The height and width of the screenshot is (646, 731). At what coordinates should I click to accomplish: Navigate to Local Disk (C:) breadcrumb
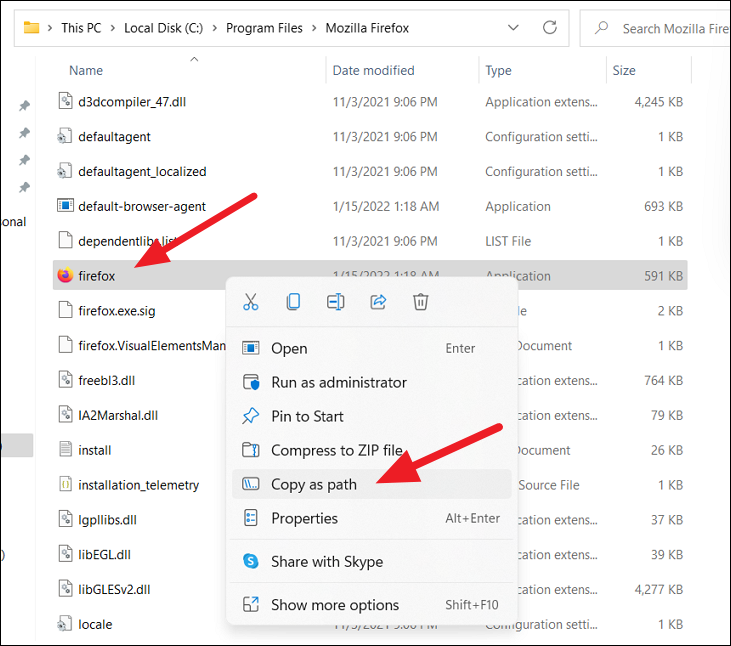[x=164, y=28]
